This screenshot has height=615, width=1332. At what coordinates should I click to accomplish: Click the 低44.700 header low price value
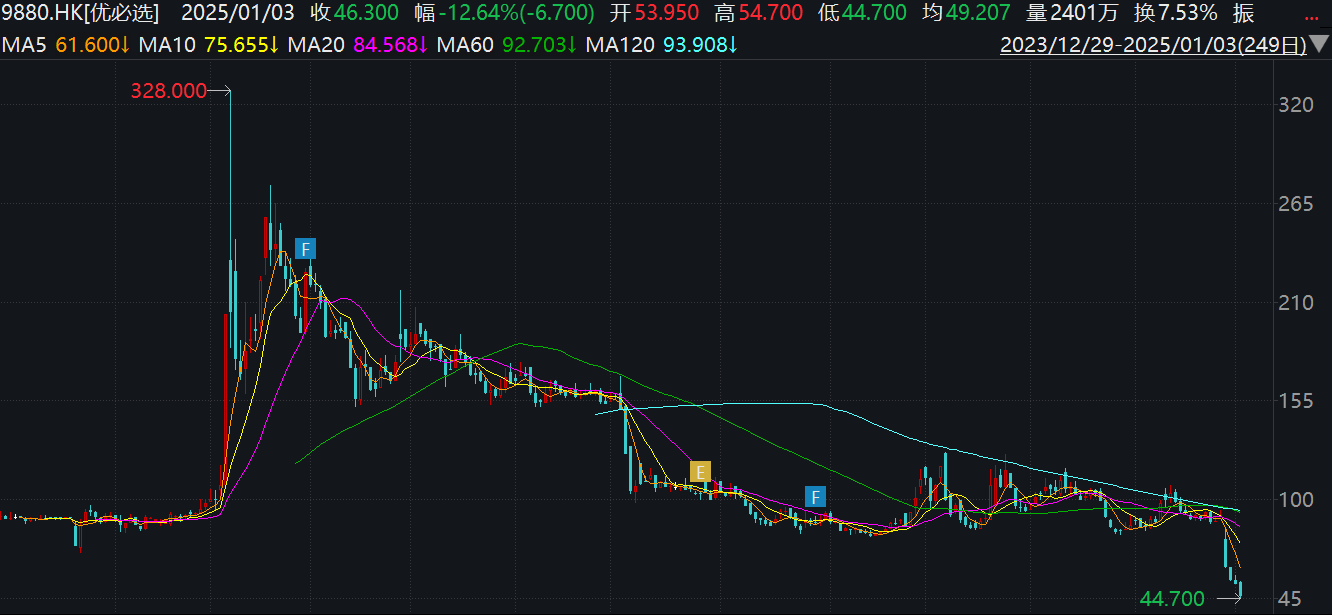[x=862, y=14]
